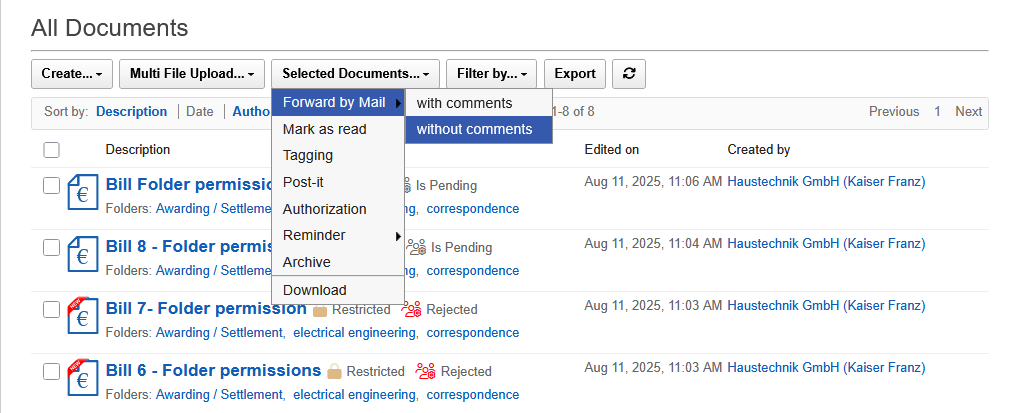Expand the Multi File Upload dropdown
This screenshot has width=1014, height=413.
point(192,73)
